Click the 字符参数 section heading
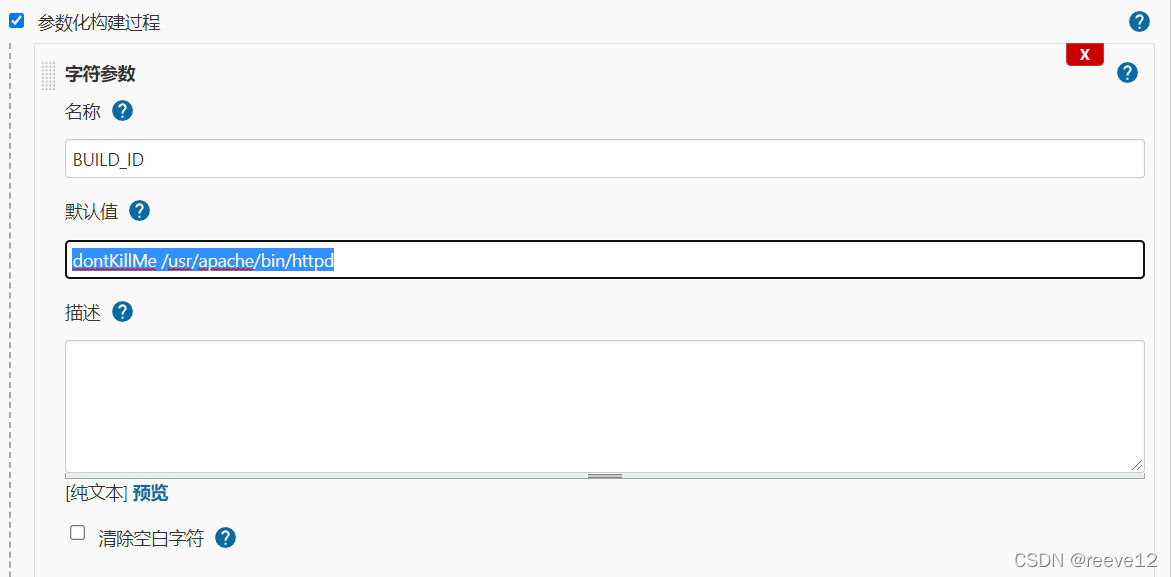The width and height of the screenshot is (1172, 577). click(x=100, y=74)
